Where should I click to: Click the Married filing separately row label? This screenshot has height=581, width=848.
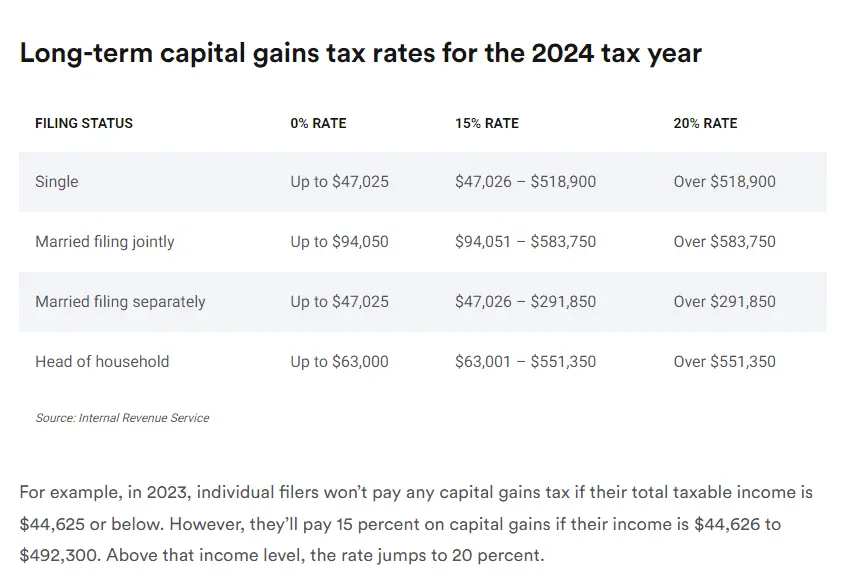click(120, 302)
